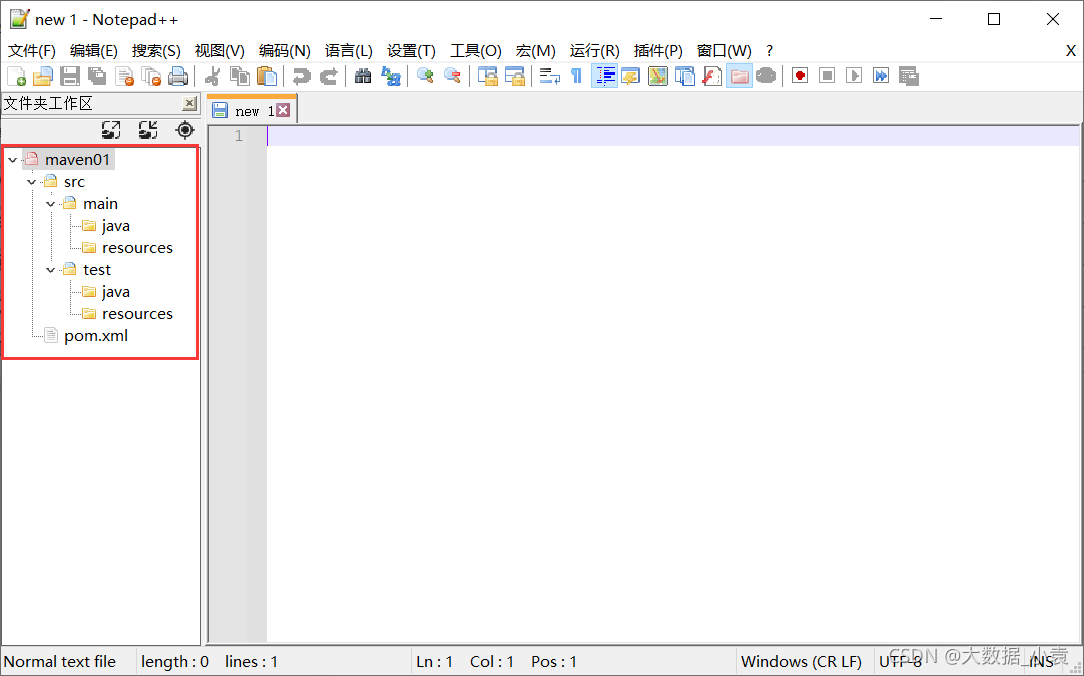The height and width of the screenshot is (676, 1084).
Task: Toggle Show All Characters pilcrow icon
Action: [x=577, y=76]
